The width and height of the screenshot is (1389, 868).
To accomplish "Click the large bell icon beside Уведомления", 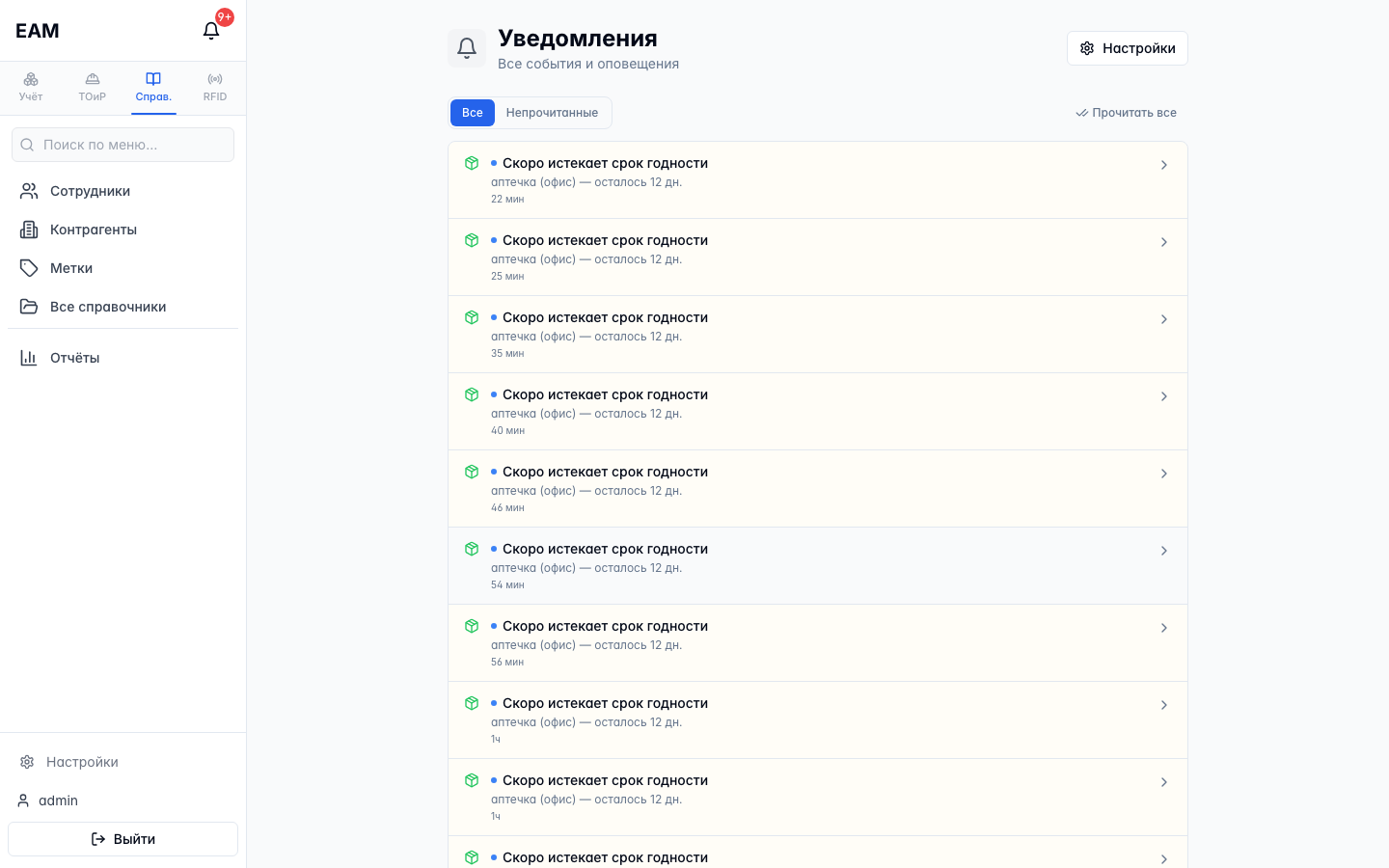I will tap(467, 48).
